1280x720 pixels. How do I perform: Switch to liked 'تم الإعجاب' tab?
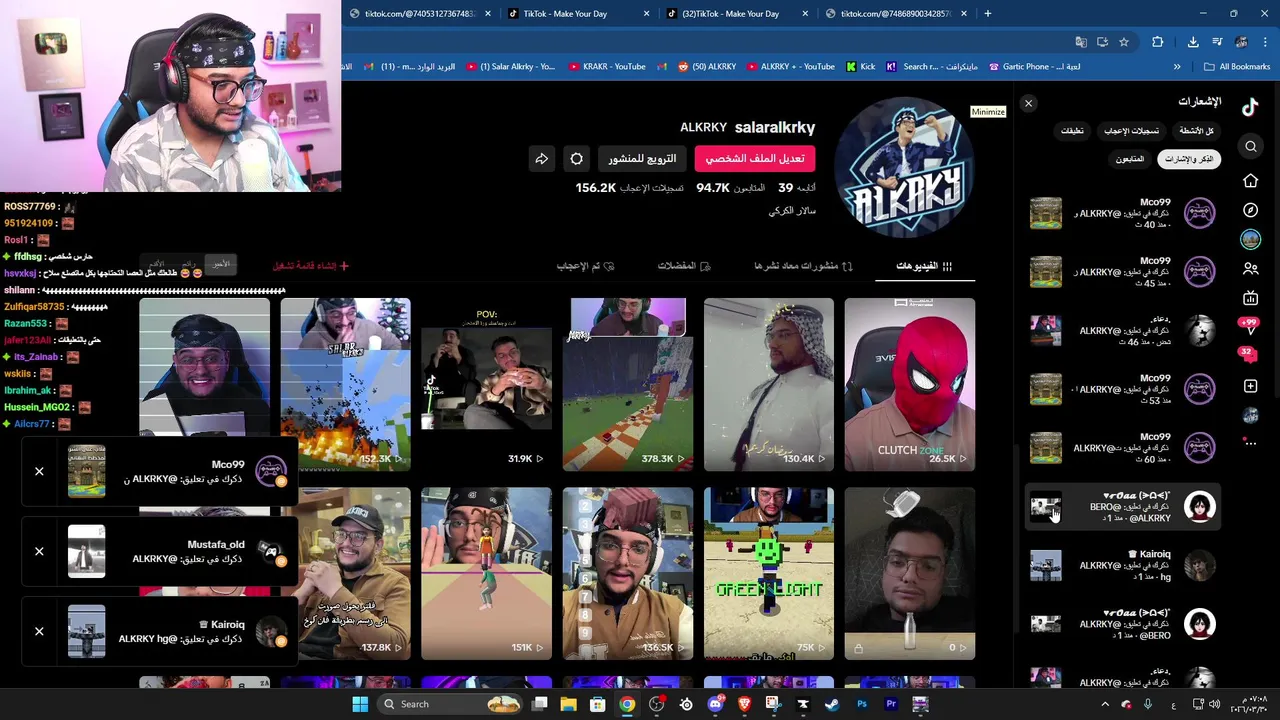click(x=586, y=266)
